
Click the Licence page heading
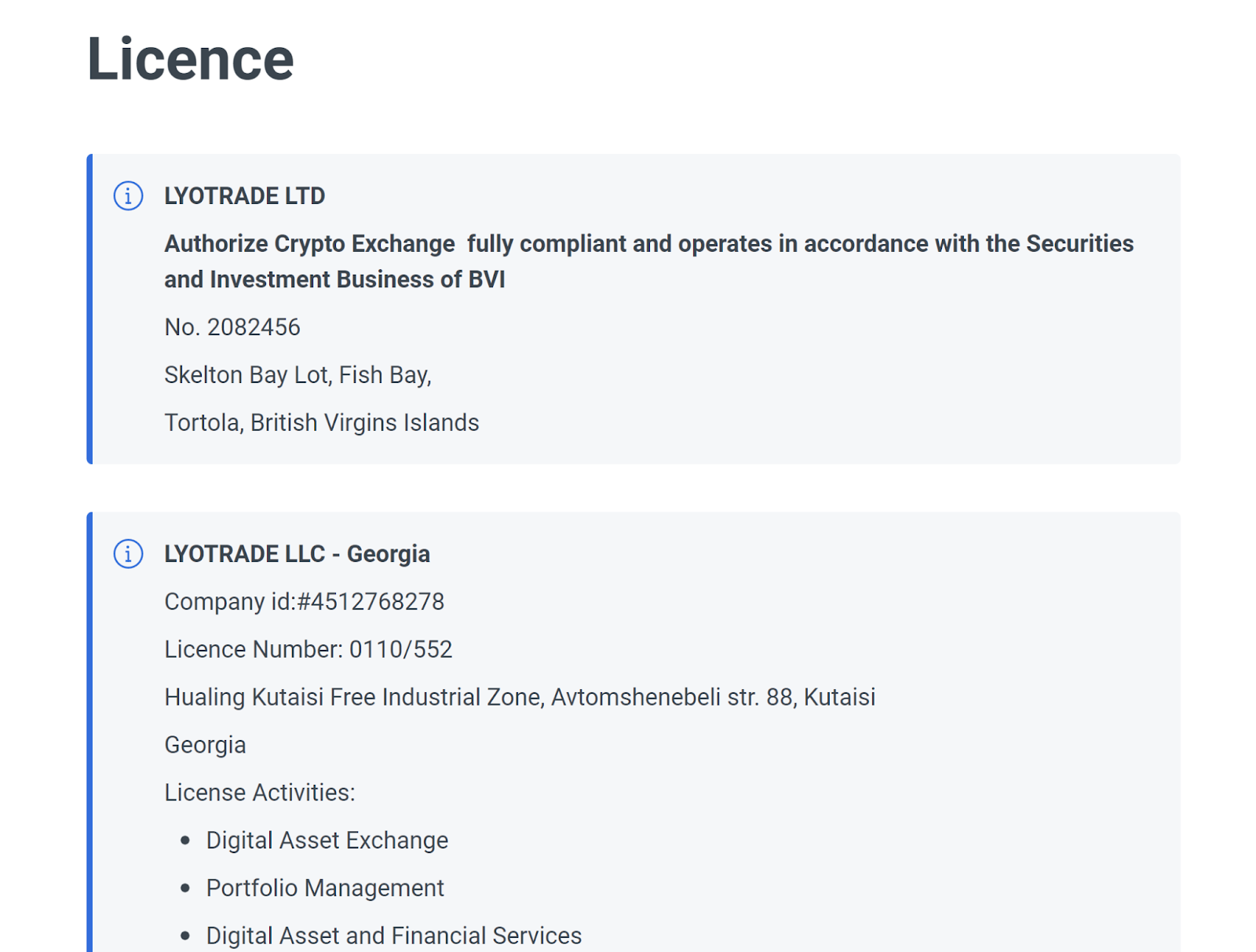pyautogui.click(x=190, y=59)
